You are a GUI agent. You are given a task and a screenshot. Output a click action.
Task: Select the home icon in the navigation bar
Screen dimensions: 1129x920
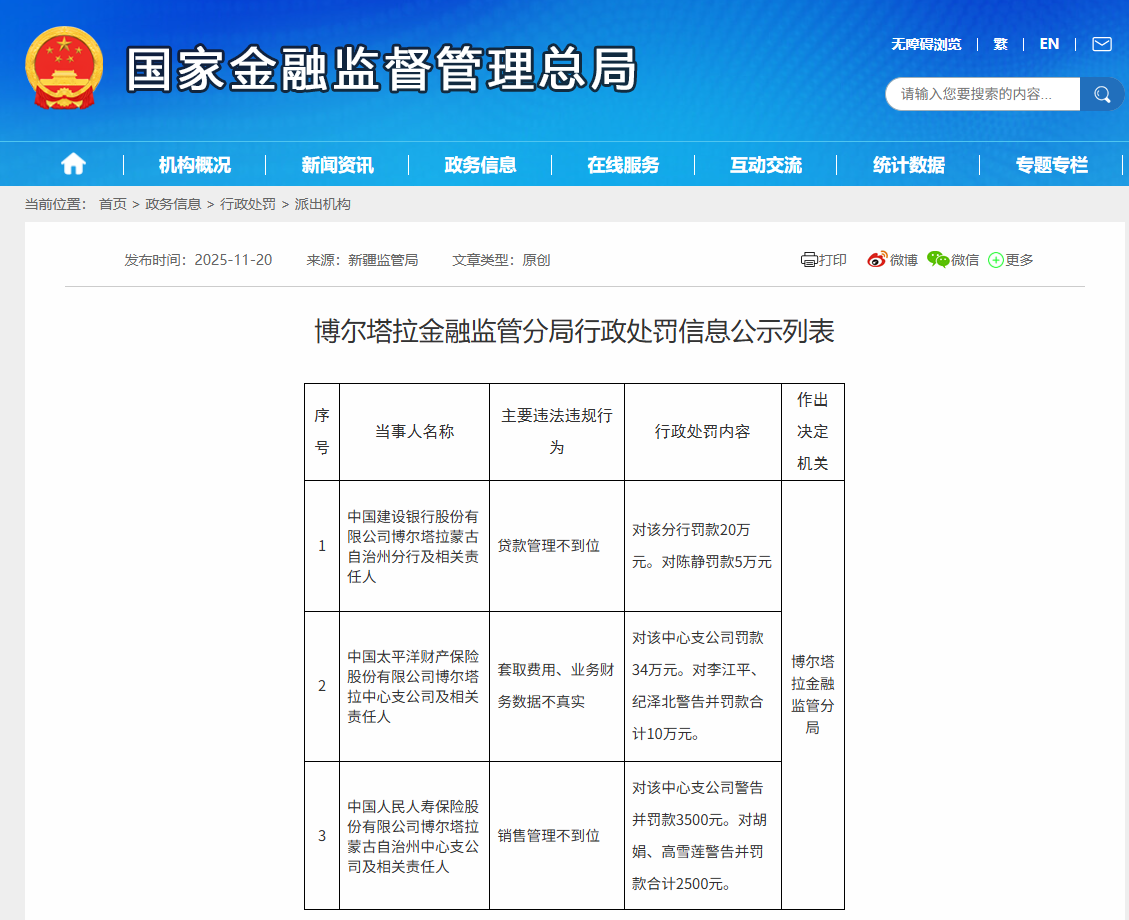coord(72,164)
